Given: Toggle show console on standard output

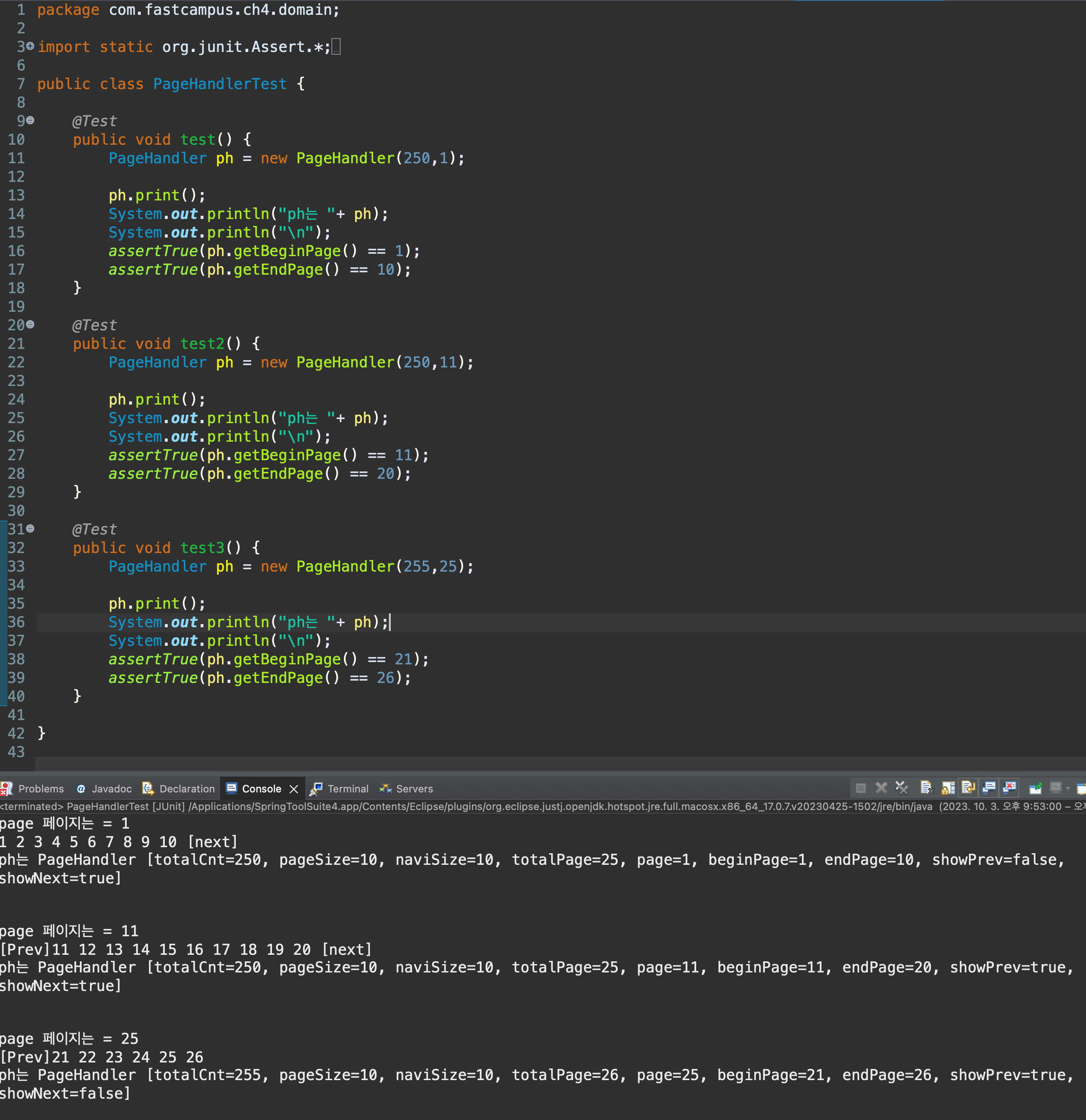Looking at the screenshot, I should (989, 788).
